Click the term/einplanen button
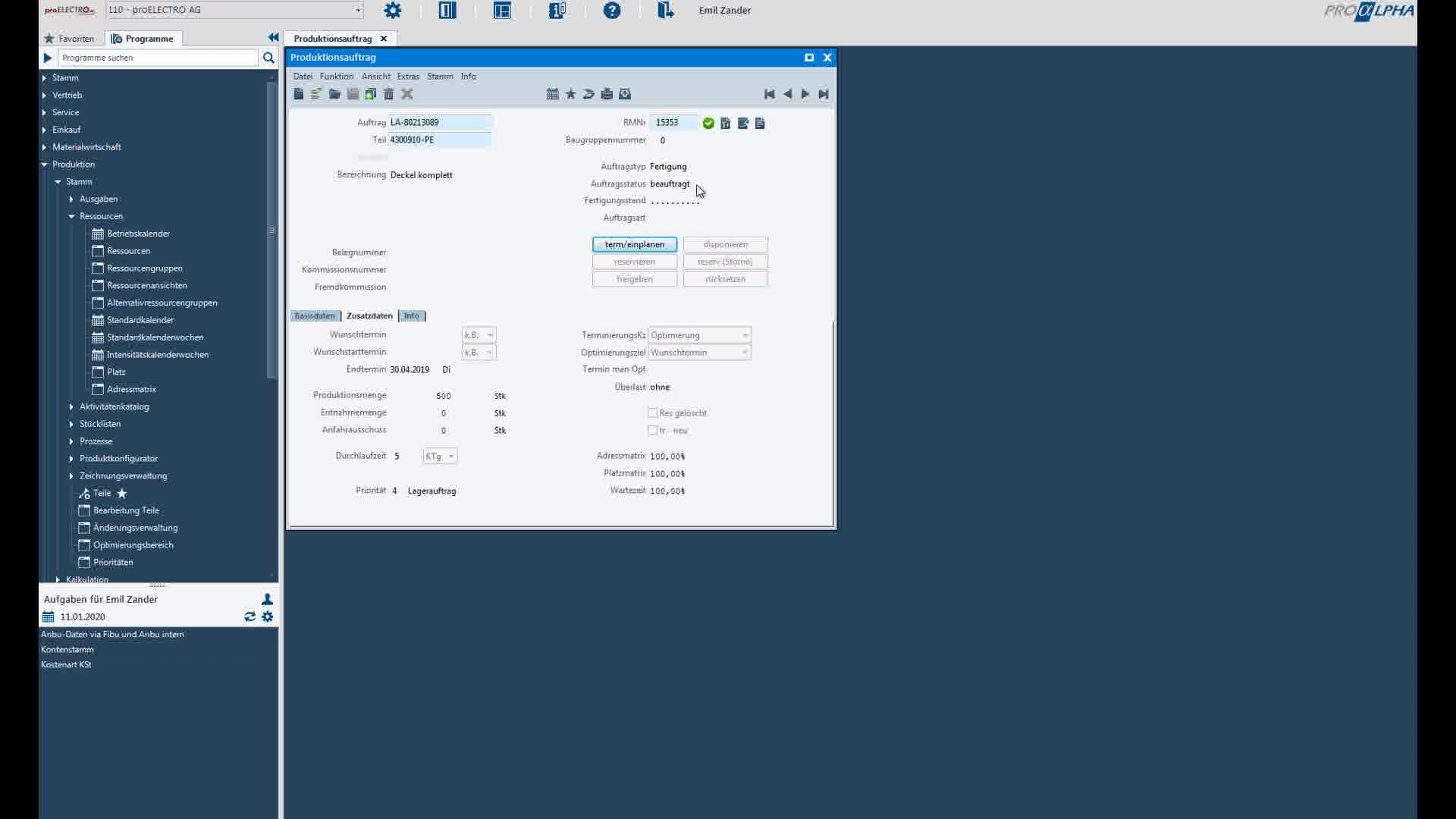1456x819 pixels. (635, 244)
